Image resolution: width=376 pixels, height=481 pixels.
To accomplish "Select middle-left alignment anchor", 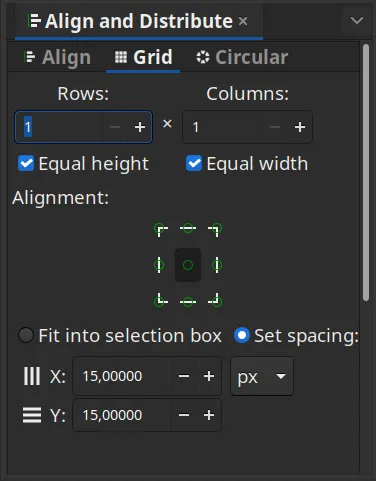I will point(159,265).
